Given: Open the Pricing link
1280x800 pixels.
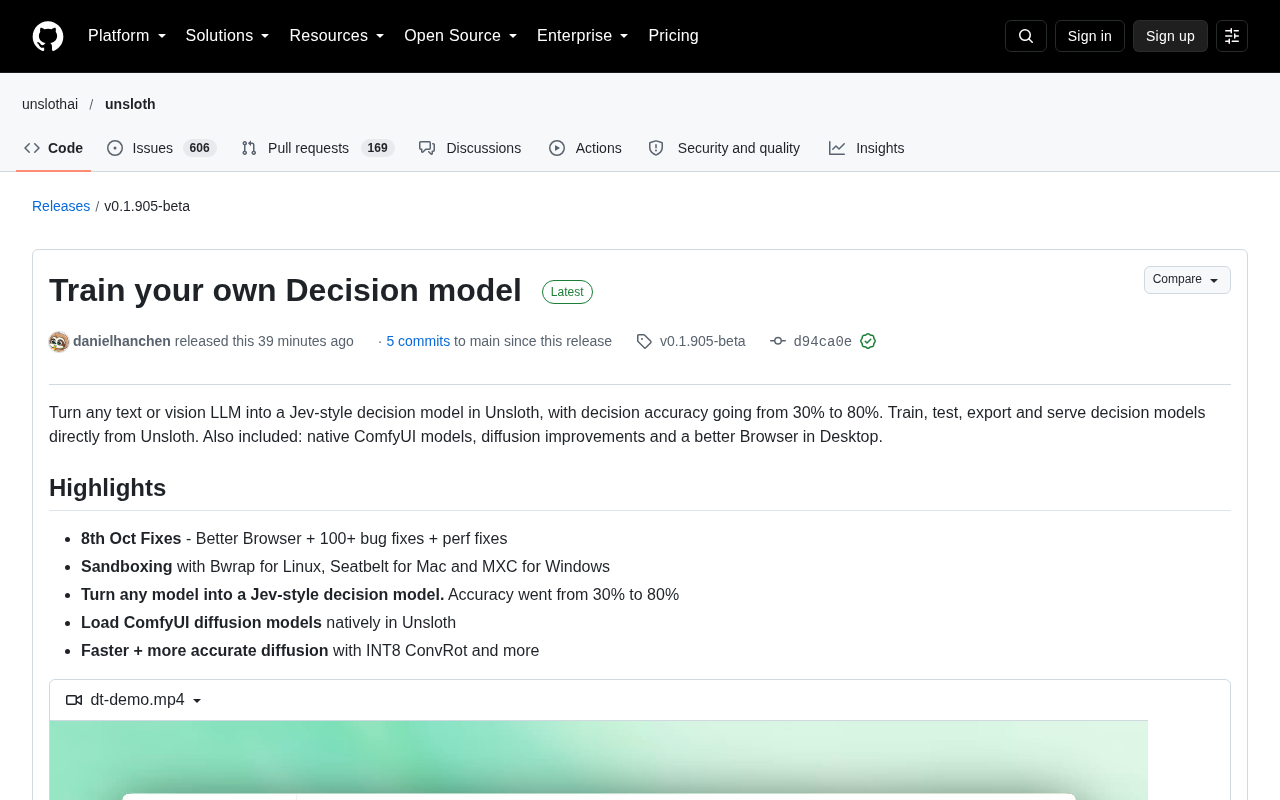Looking at the screenshot, I should pos(673,36).
